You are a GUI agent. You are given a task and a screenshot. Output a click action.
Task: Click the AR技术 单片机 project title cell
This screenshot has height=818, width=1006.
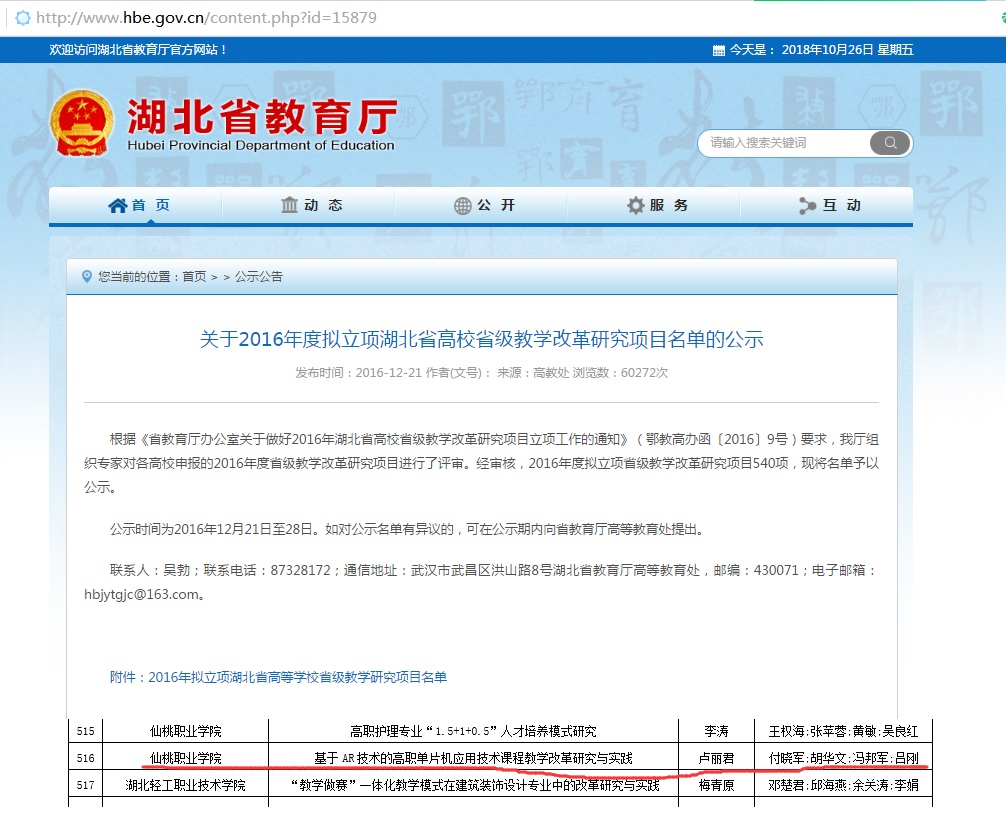[473, 758]
